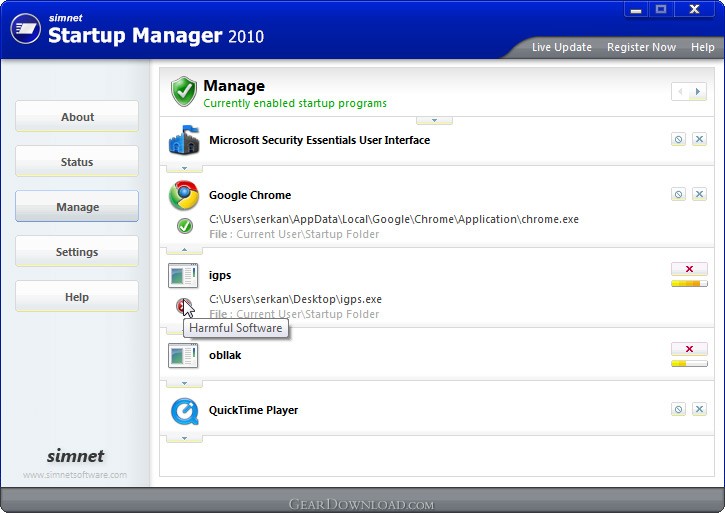Select the Manage section
The height and width of the screenshot is (513, 725).
77,206
